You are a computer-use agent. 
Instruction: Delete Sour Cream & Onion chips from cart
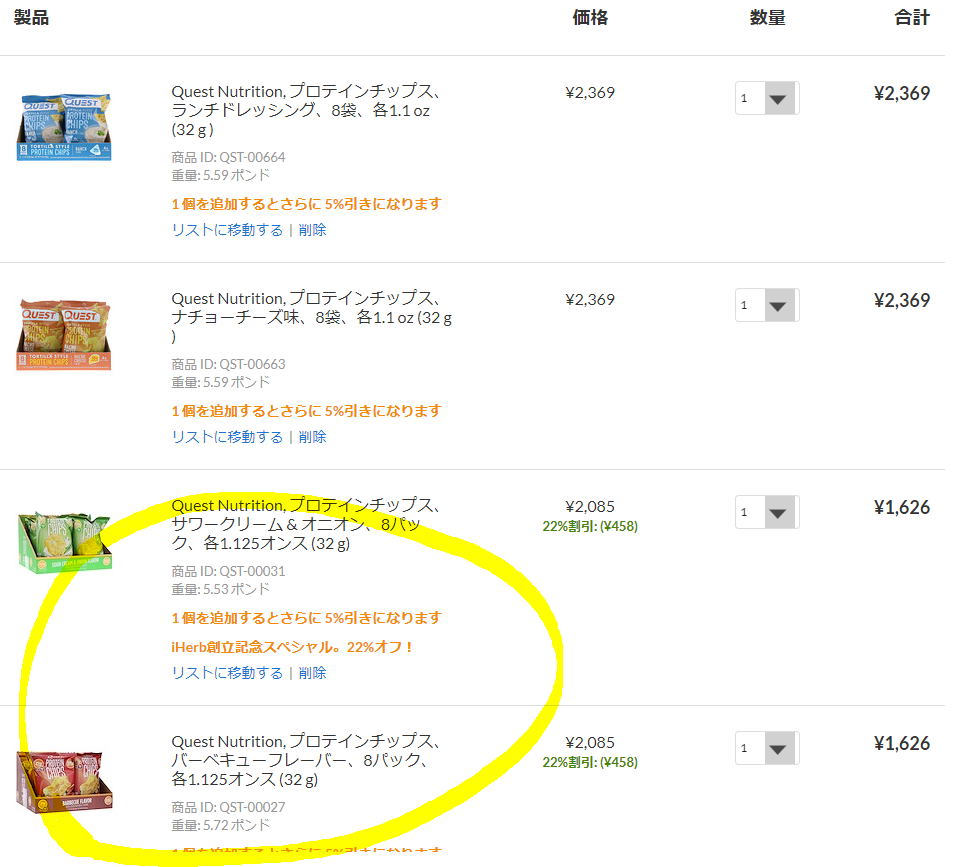pyautogui.click(x=312, y=673)
